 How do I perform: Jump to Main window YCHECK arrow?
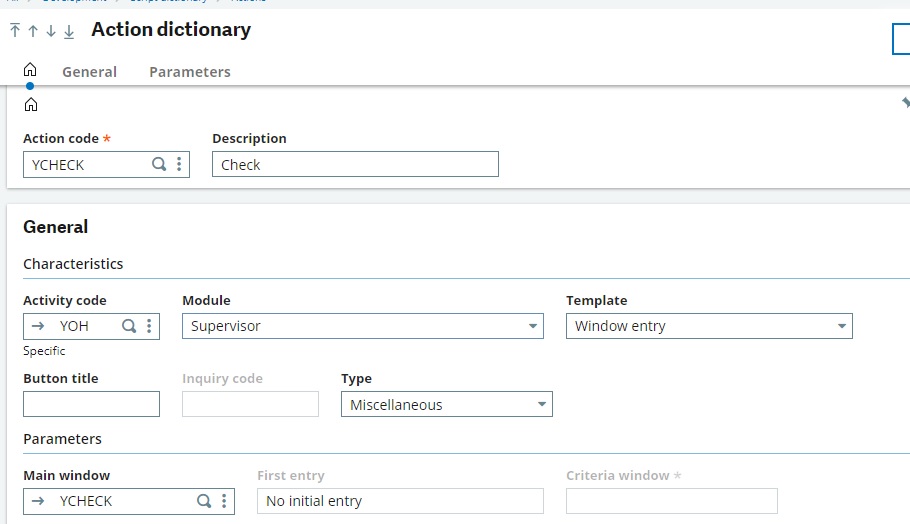(38, 501)
